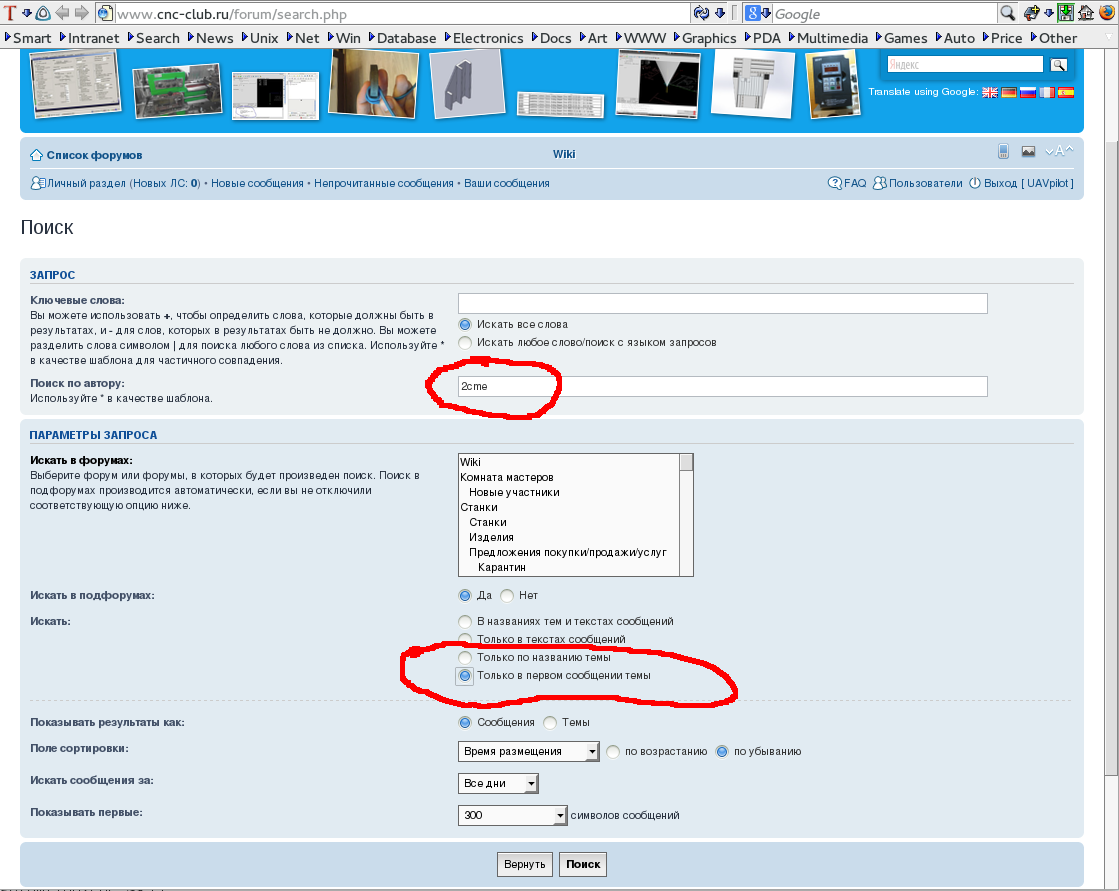Image resolution: width=1119 pixels, height=891 pixels.
Task: Click the page icon before the URL
Action: point(105,13)
